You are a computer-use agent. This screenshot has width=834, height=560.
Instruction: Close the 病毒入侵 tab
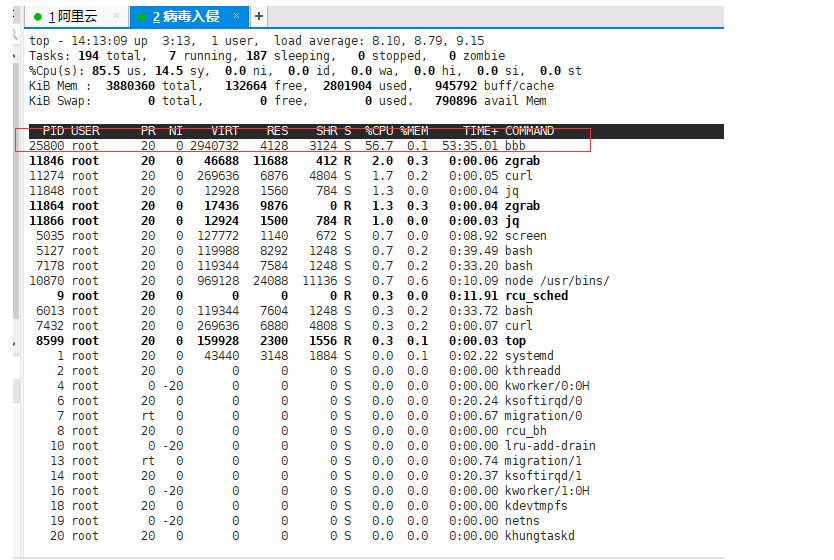[237, 16]
